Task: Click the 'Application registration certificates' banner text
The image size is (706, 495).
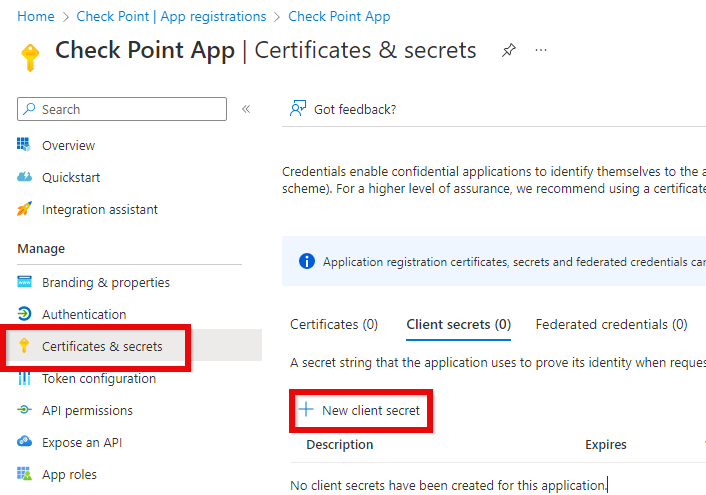Action: [x=514, y=262]
